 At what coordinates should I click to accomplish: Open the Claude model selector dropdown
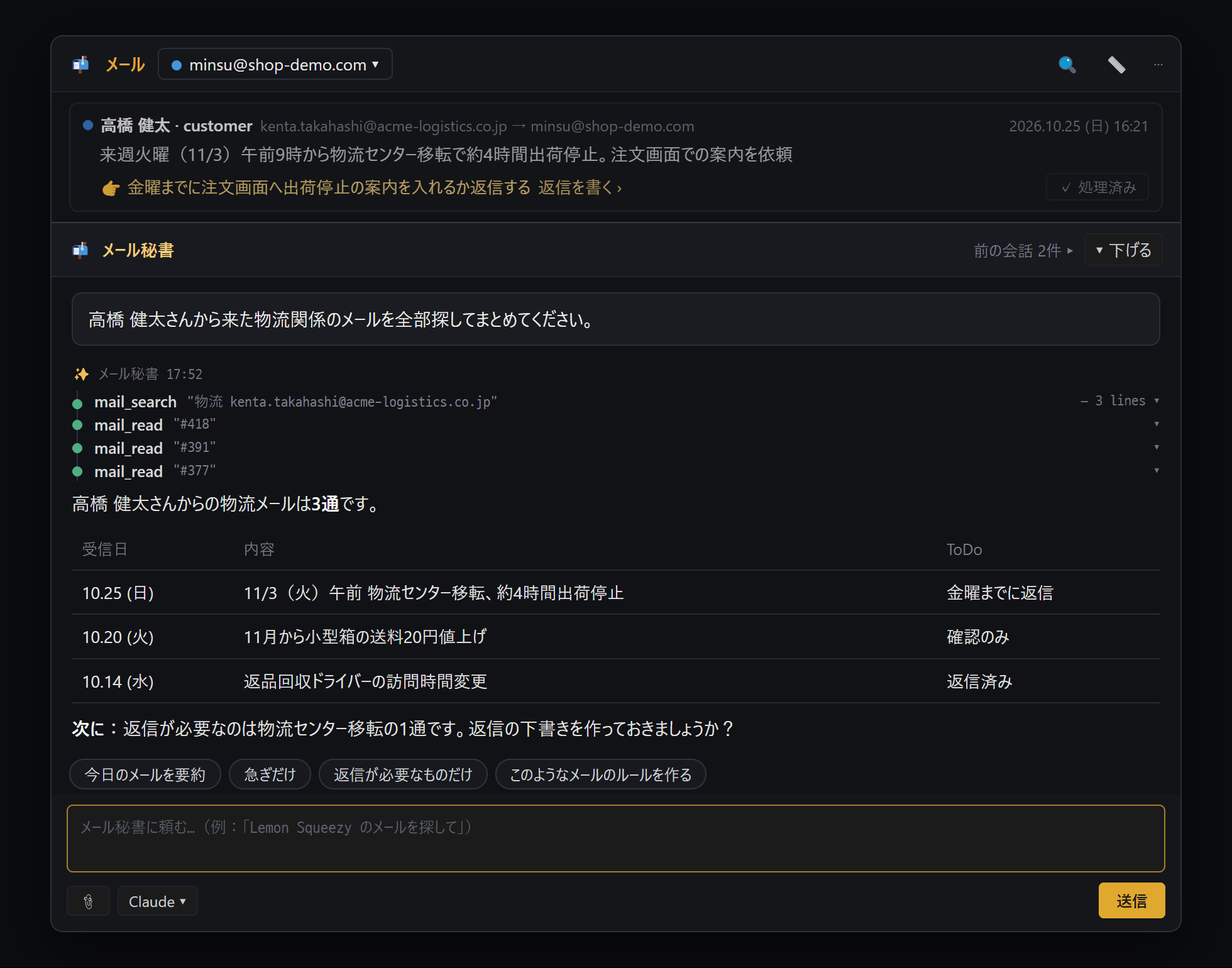pos(157,901)
